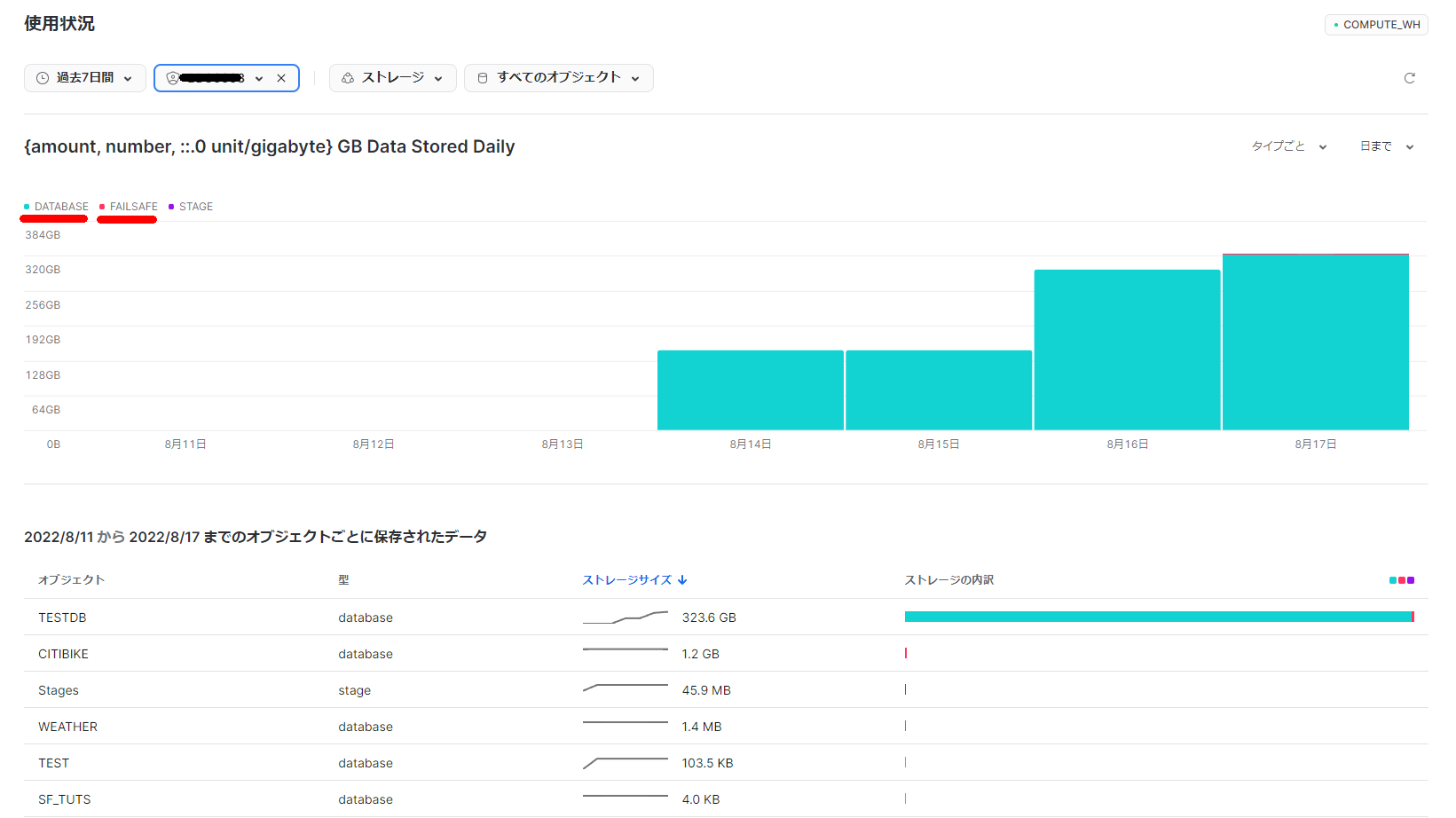This screenshot has height=818, width=1456.
Task: Click the 8月14日 bar in the chart
Action: [x=751, y=390]
